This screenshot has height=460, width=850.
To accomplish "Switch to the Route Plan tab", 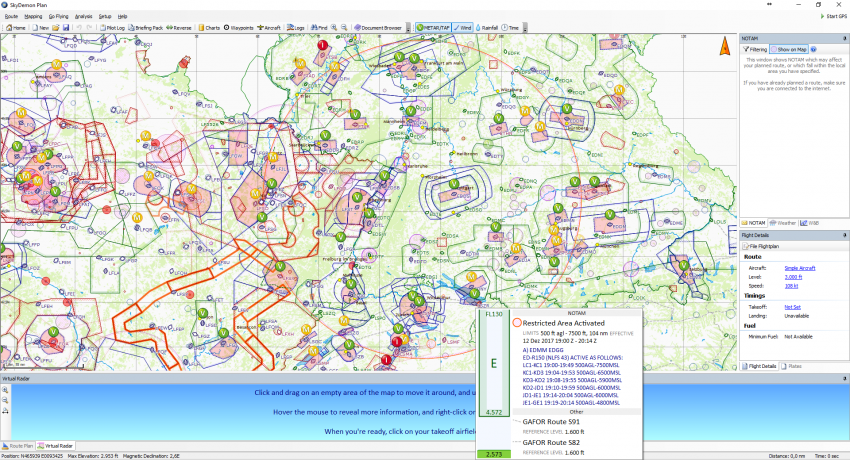I will tap(18, 446).
